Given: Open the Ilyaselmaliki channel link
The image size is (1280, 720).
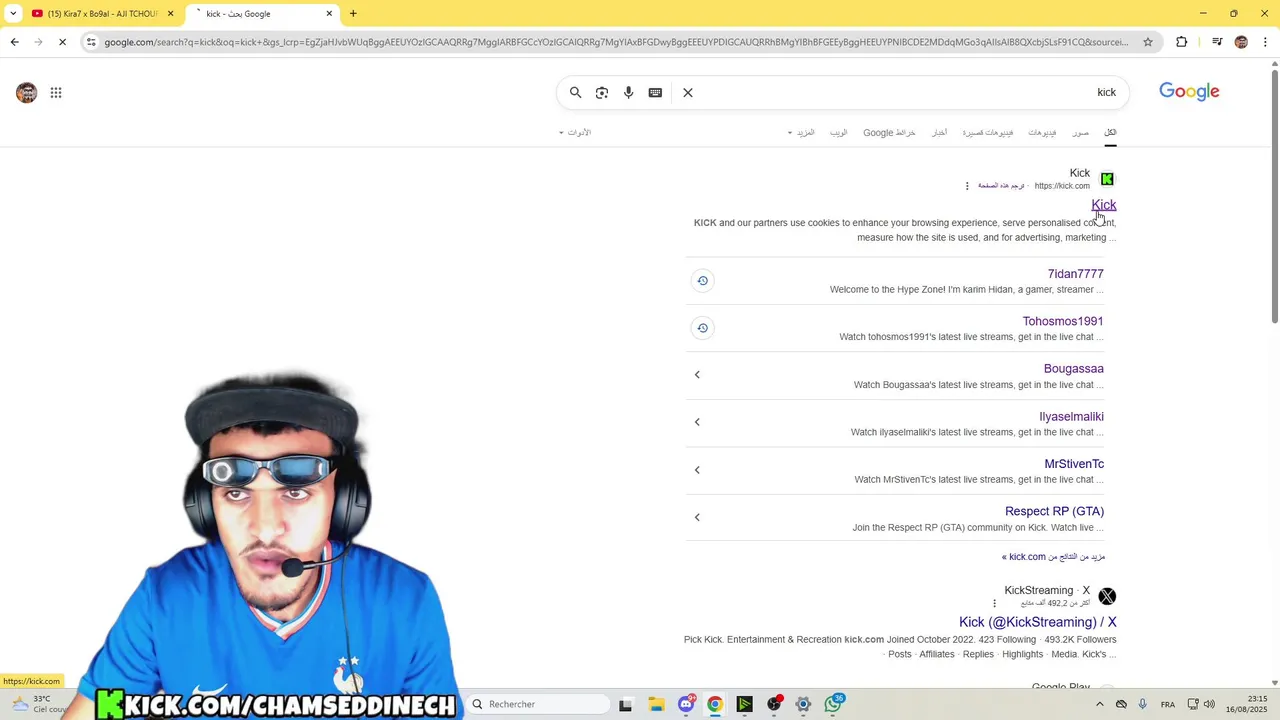Looking at the screenshot, I should pos(1071,416).
